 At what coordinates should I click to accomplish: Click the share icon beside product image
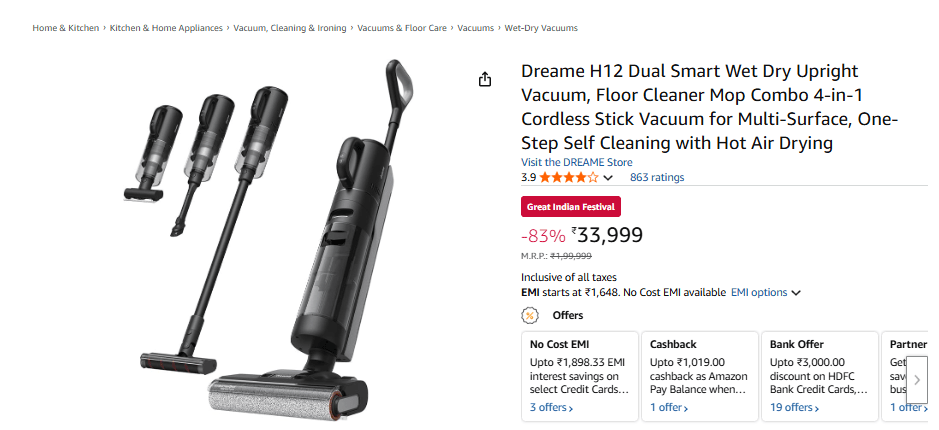(x=485, y=80)
